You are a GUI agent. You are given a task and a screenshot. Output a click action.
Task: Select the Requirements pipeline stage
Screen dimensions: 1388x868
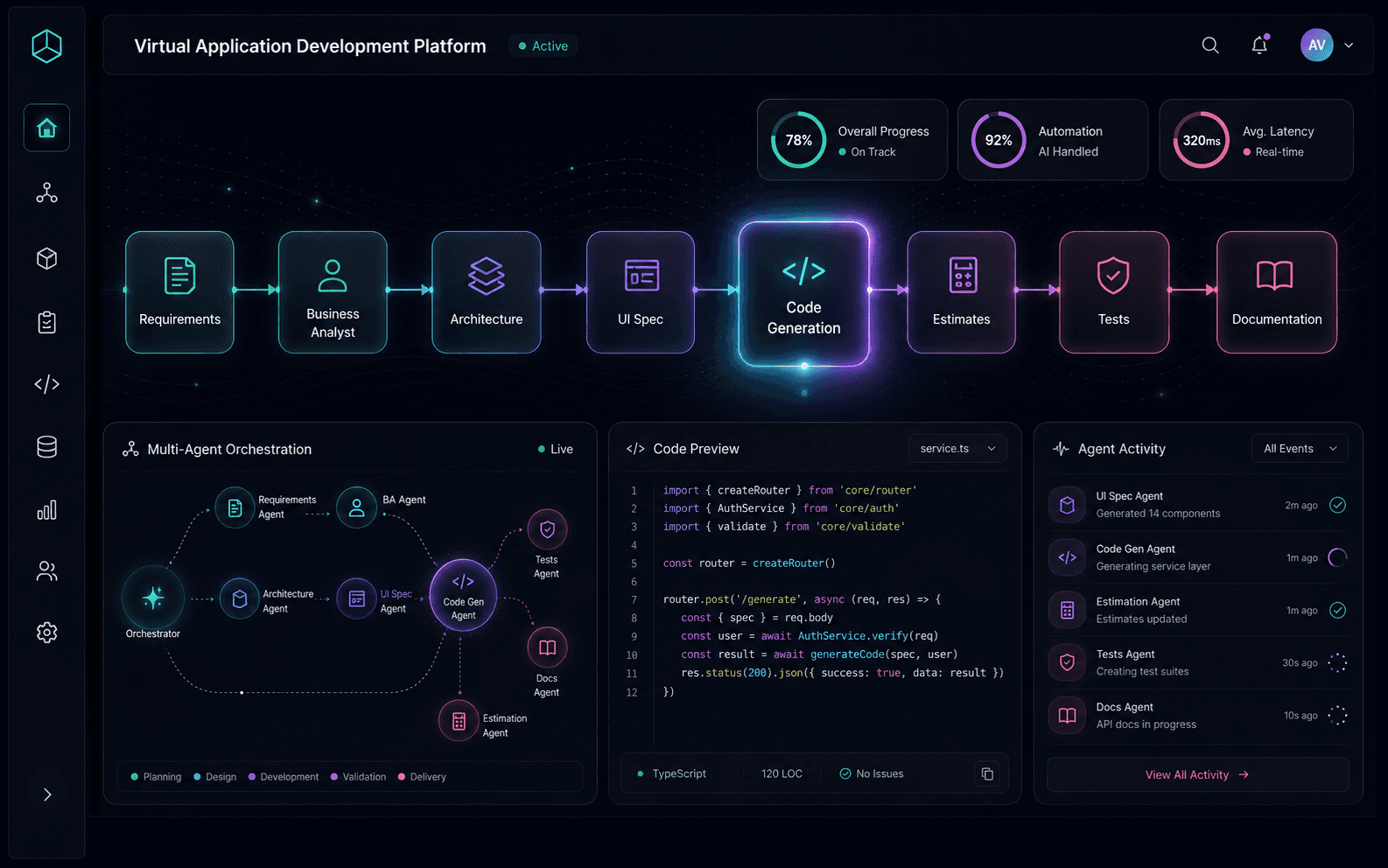(179, 292)
